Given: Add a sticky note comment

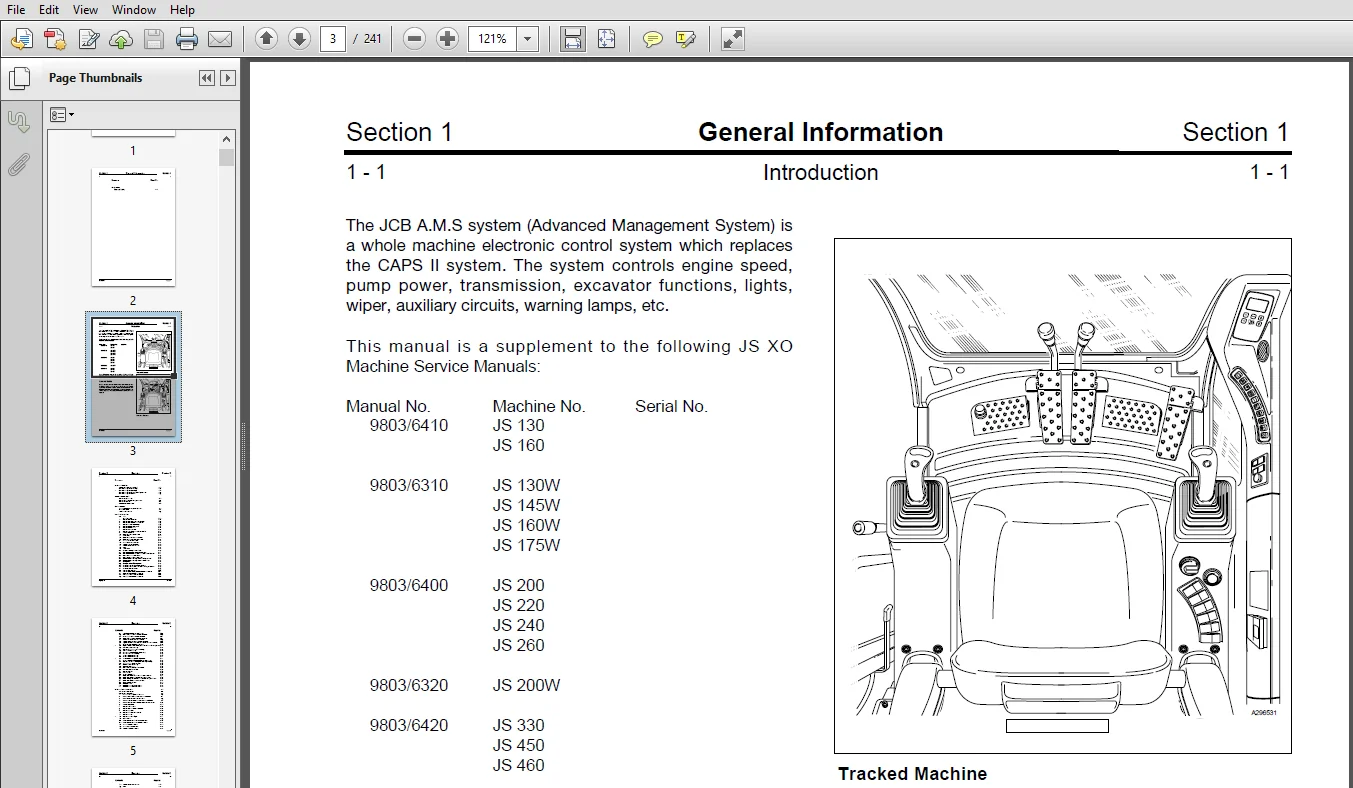Looking at the screenshot, I should [652, 40].
